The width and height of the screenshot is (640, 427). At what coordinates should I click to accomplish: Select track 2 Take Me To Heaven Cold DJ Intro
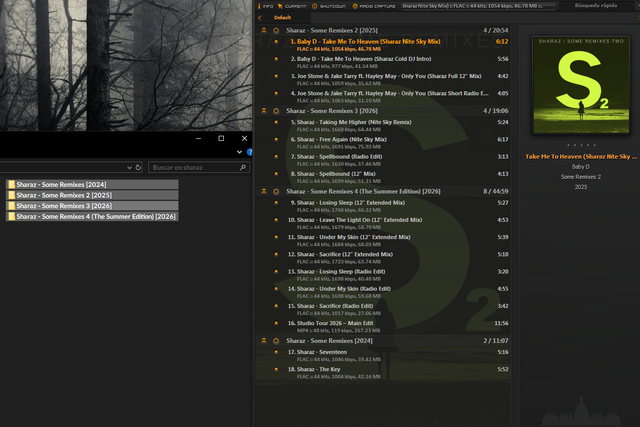383,62
